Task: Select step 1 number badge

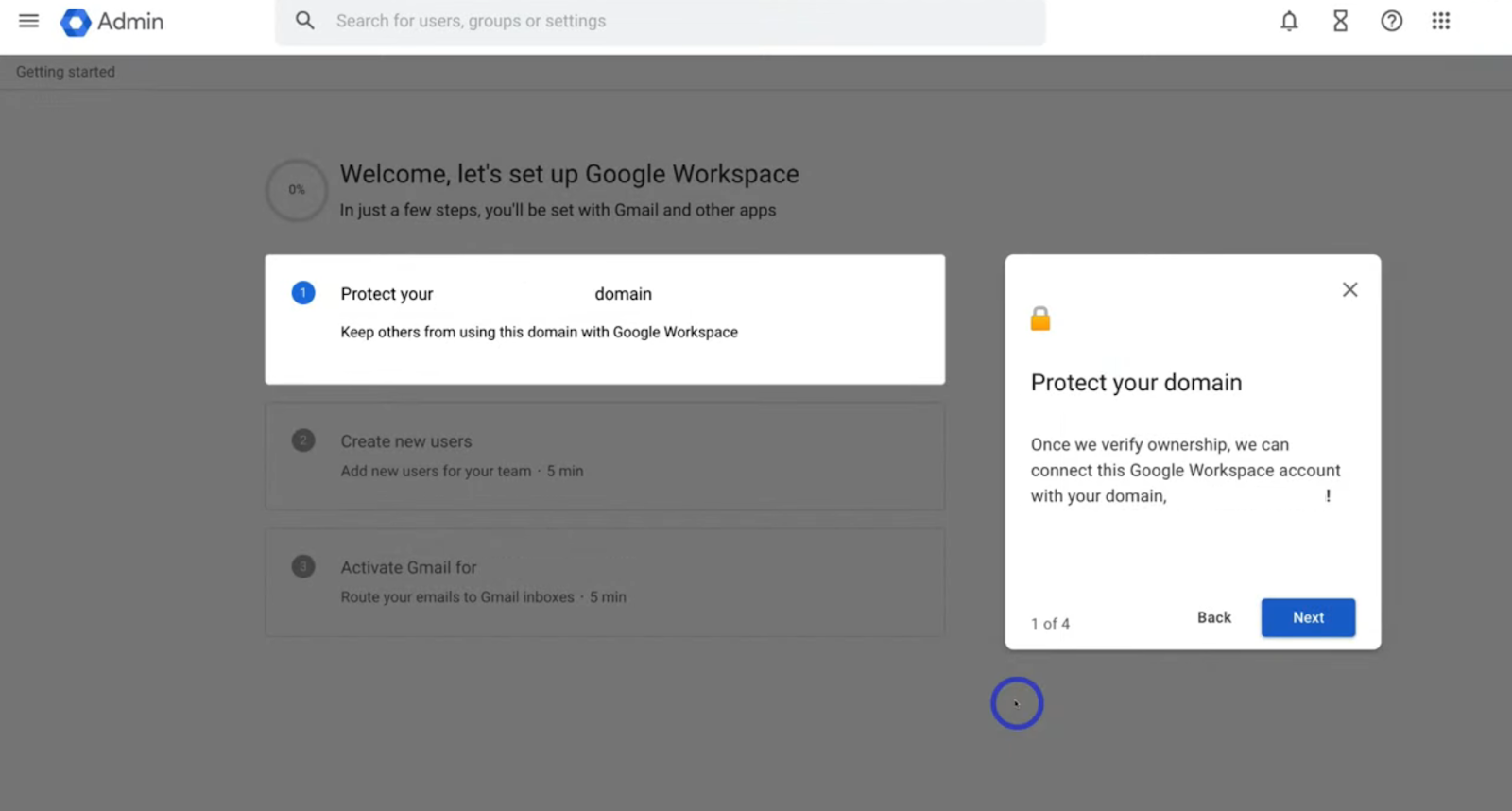Action: (x=302, y=293)
